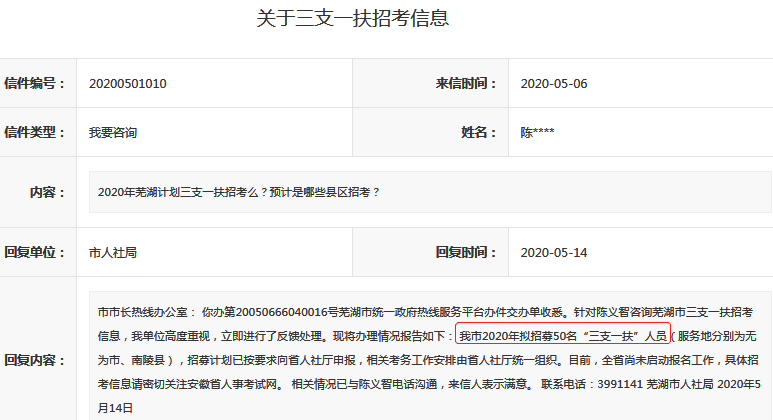Click the 回复时间 label cell
The height and width of the screenshot is (420, 773).
[x=466, y=252]
